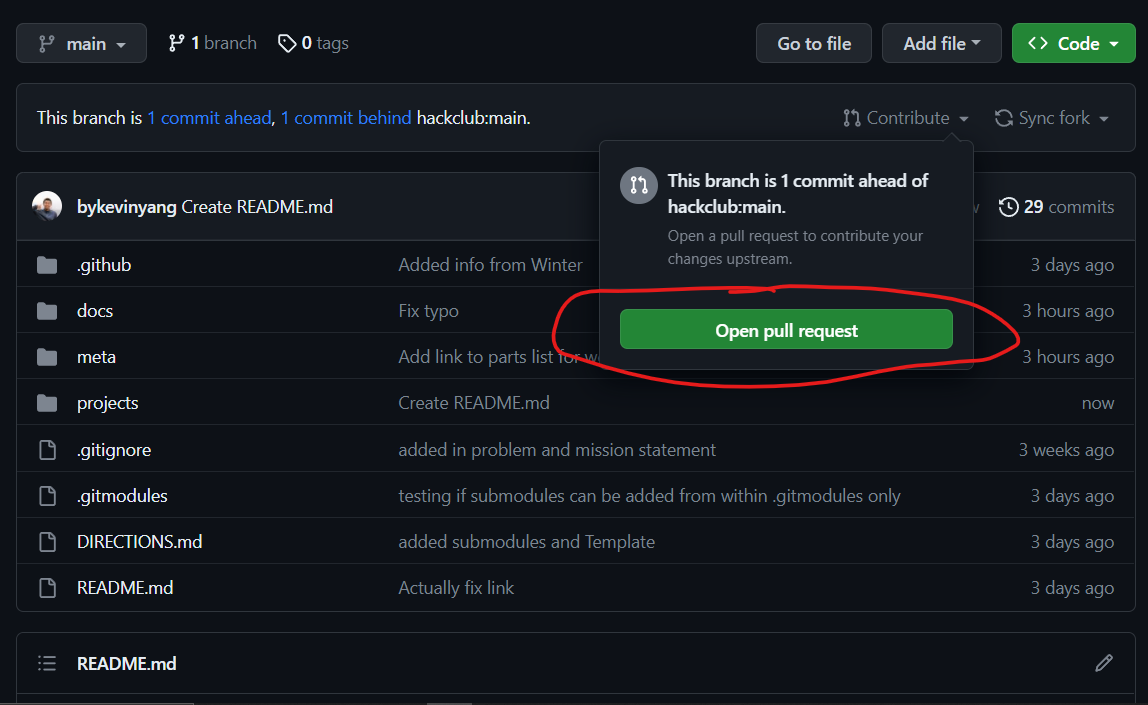This screenshot has width=1148, height=705.
Task: Open the .gitignore file
Action: point(114,450)
